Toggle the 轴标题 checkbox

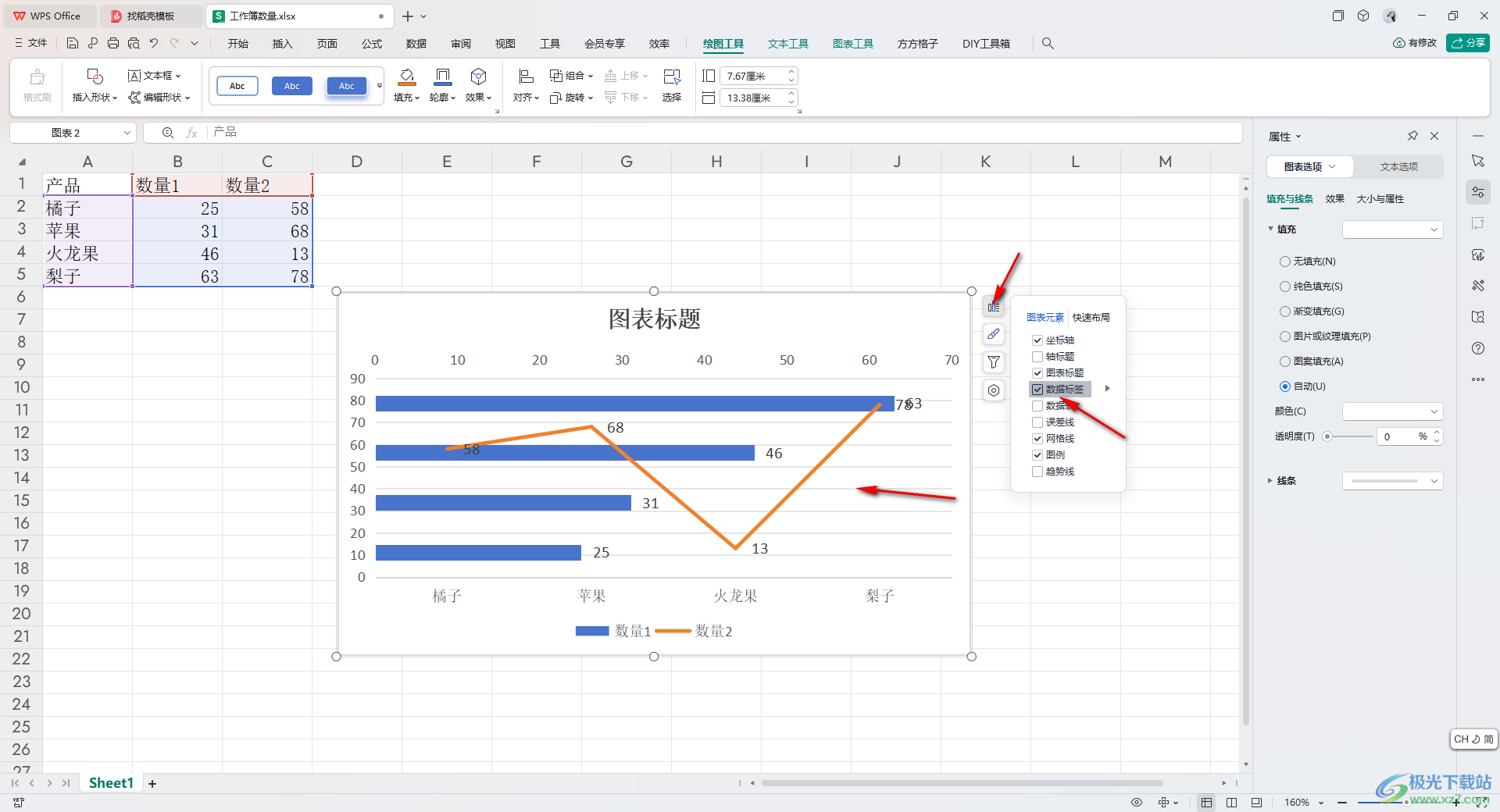tap(1037, 357)
